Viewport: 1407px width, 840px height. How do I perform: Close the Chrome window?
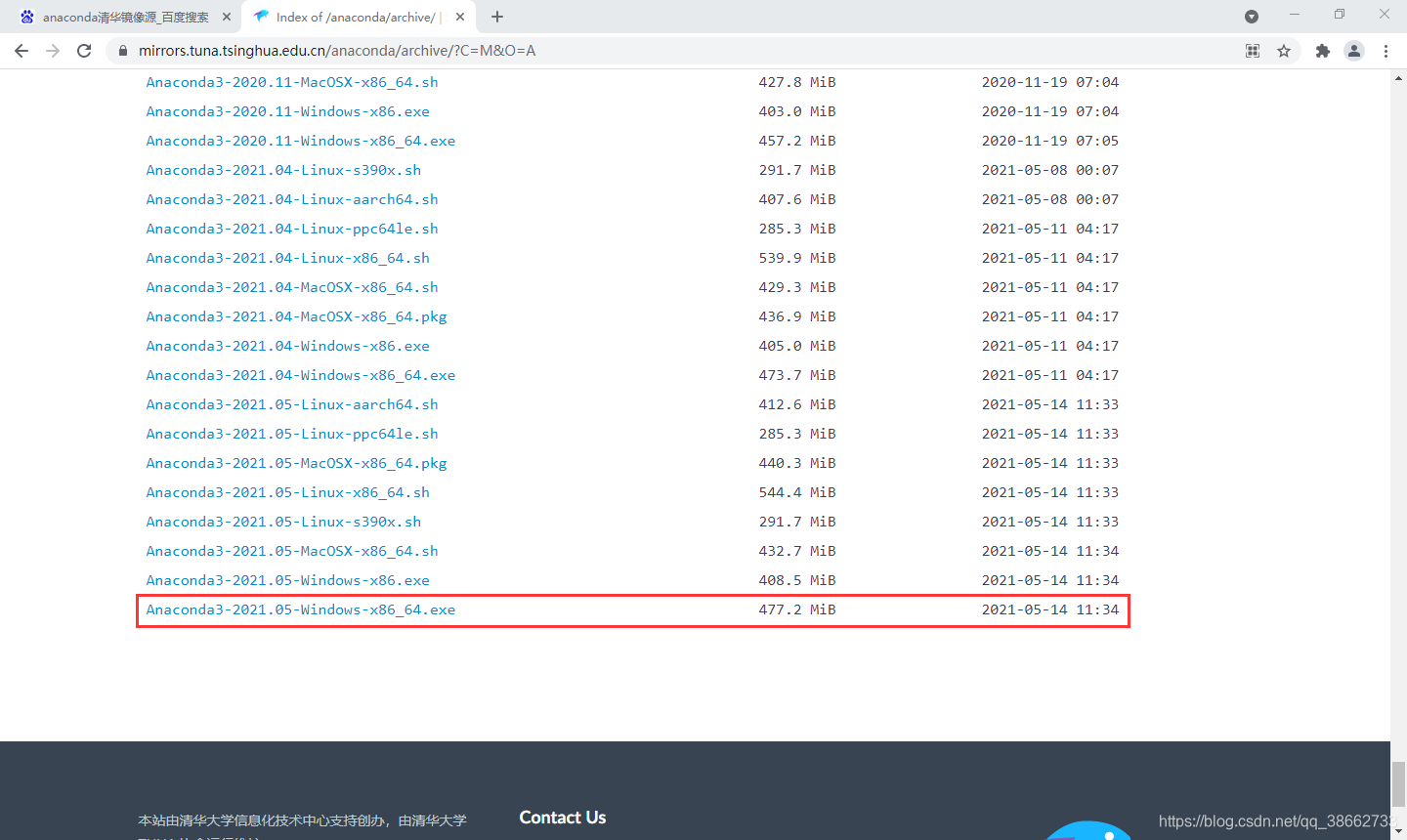click(x=1385, y=14)
